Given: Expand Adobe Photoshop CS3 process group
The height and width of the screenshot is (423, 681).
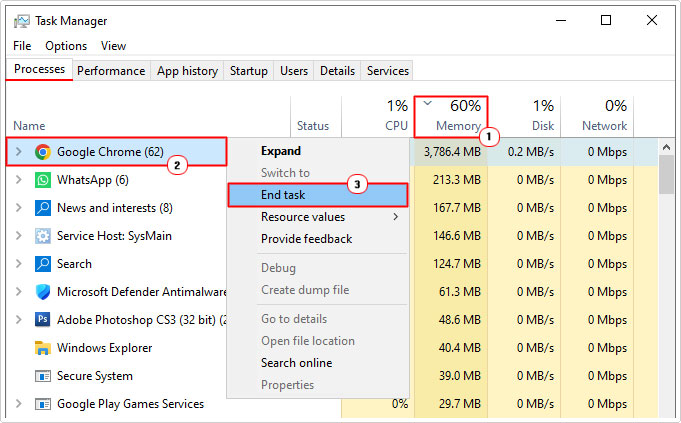Looking at the screenshot, I should pos(19,320).
